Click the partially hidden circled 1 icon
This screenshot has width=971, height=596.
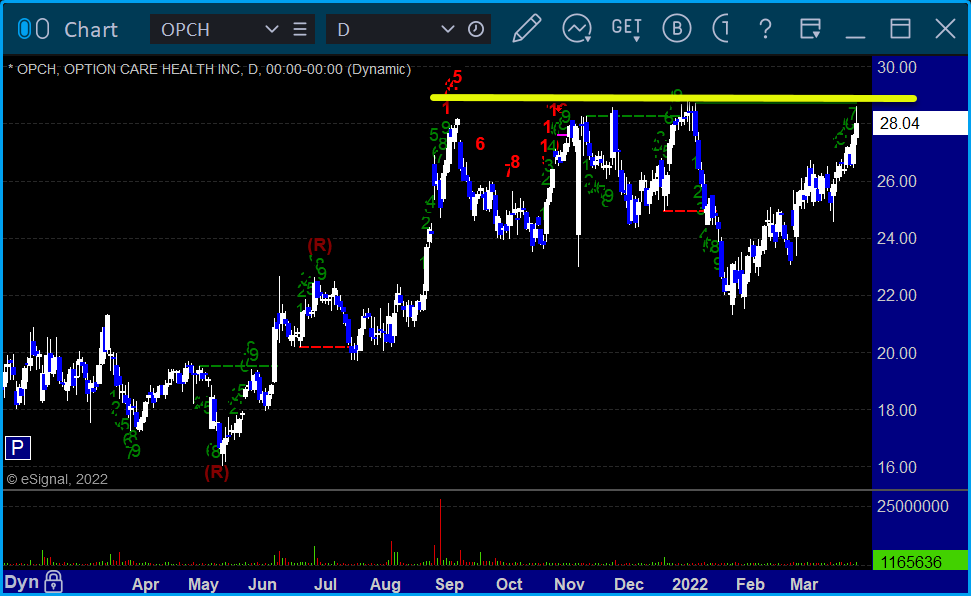(x=721, y=28)
